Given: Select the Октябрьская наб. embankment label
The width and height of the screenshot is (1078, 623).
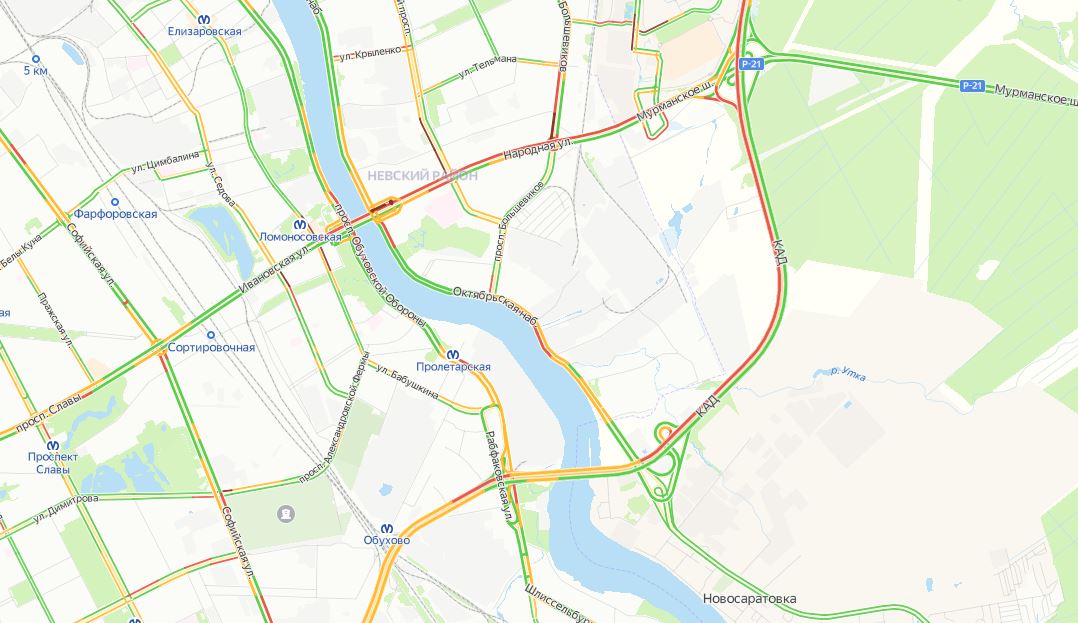Looking at the screenshot, I should click(x=495, y=305).
